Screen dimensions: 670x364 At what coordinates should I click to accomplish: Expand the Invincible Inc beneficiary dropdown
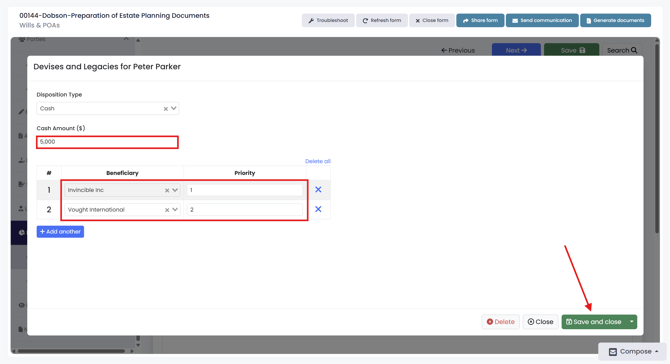pos(175,190)
